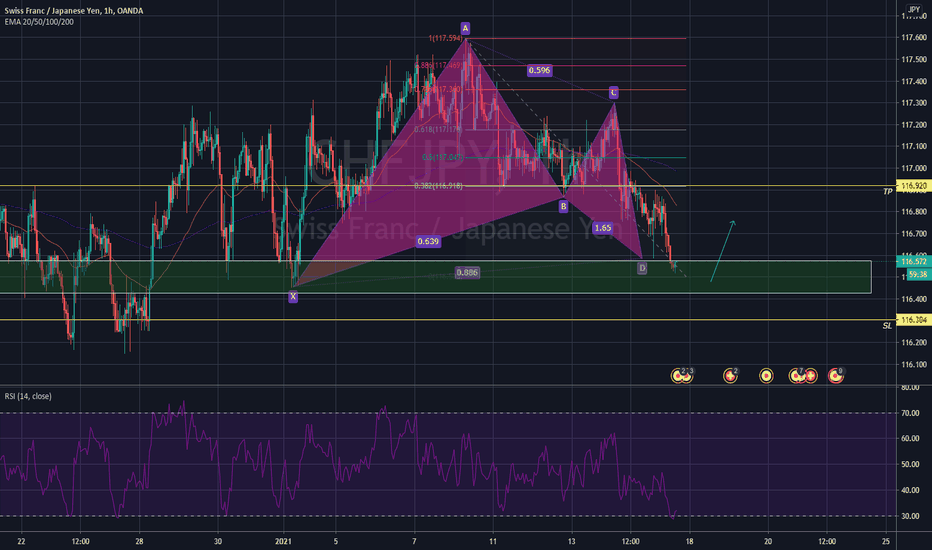Image resolution: width=932 pixels, height=550 pixels.
Task: Click the 116.400 price axis label
Action: 914,299
